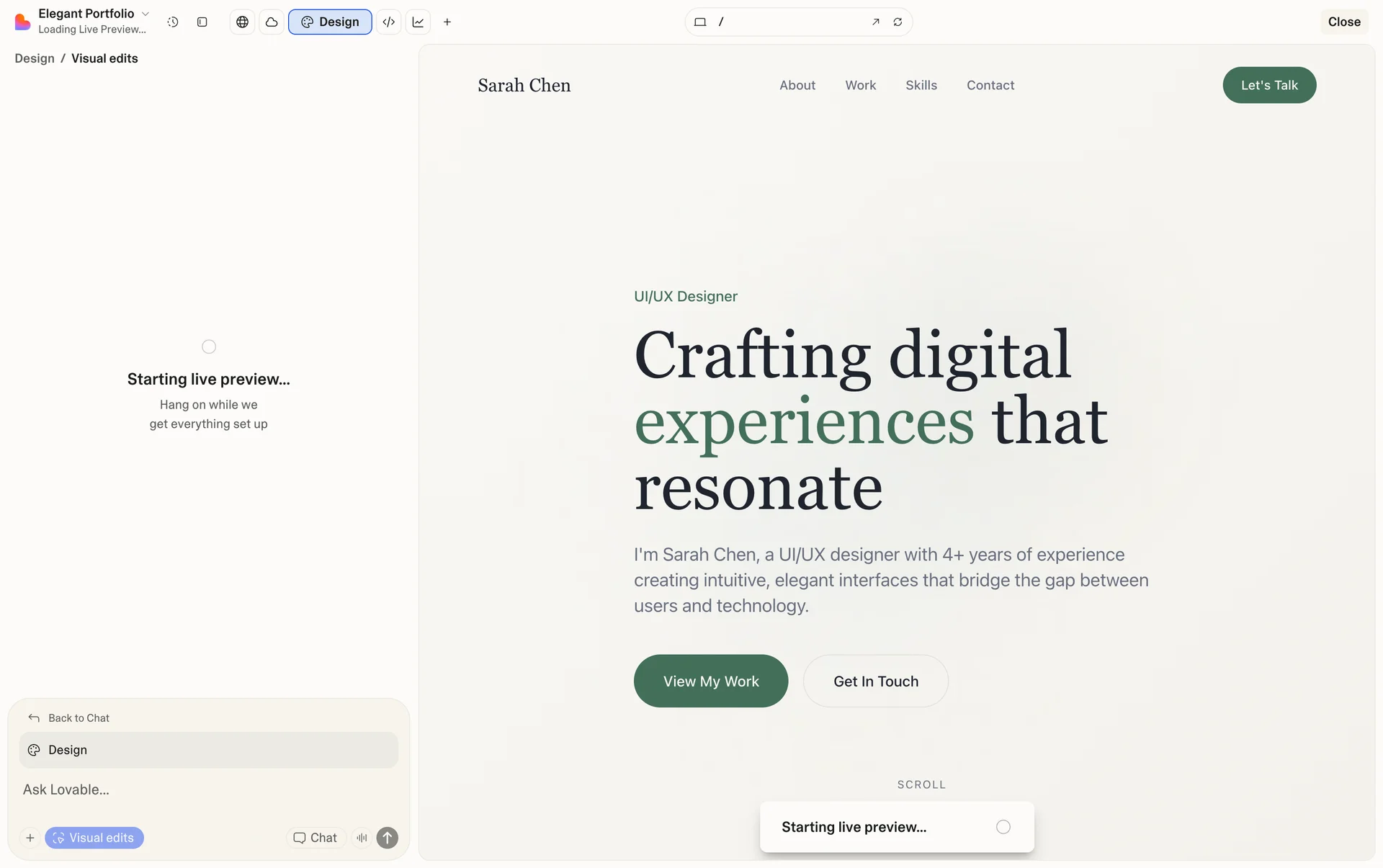Click the Design breadcrumb link
The width and height of the screenshot is (1383, 868).
pyautogui.click(x=35, y=58)
